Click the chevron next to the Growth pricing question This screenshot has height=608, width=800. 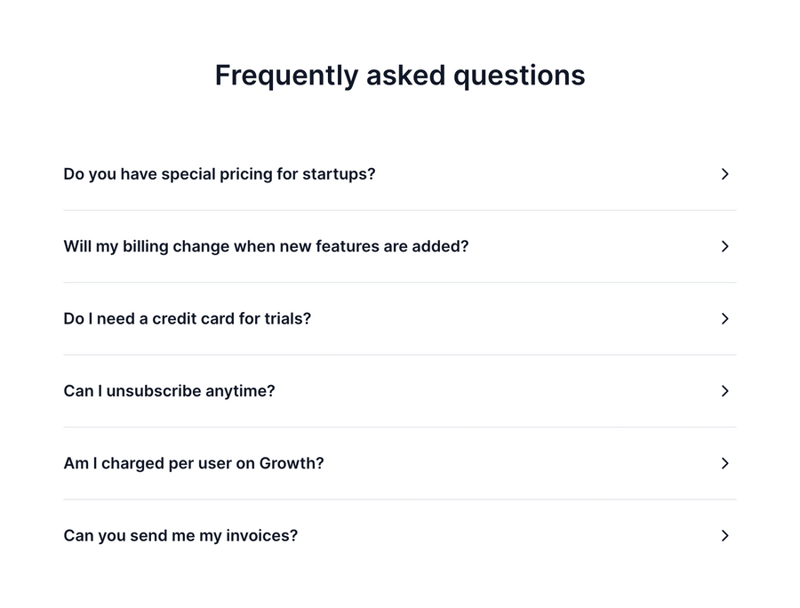click(725, 463)
